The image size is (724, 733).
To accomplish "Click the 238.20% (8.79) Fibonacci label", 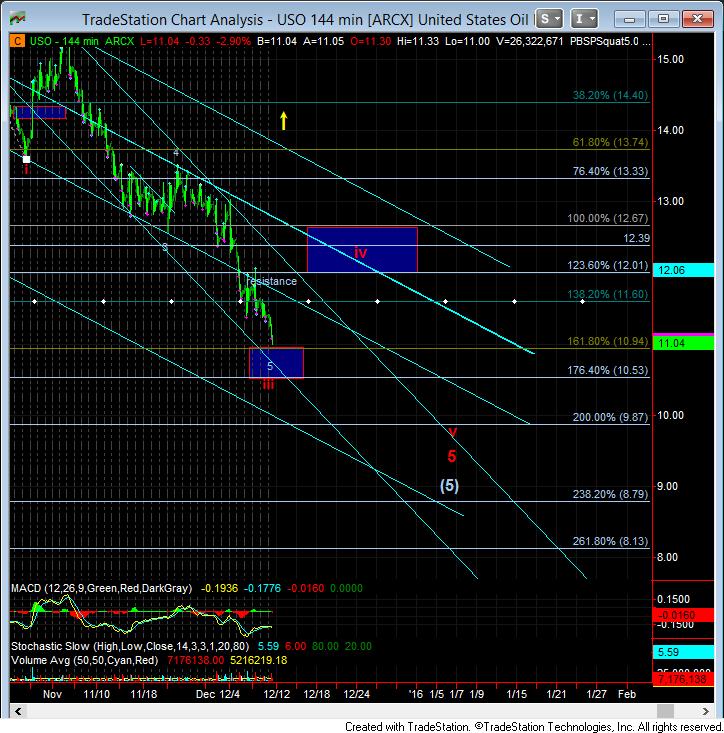I will click(x=610, y=494).
